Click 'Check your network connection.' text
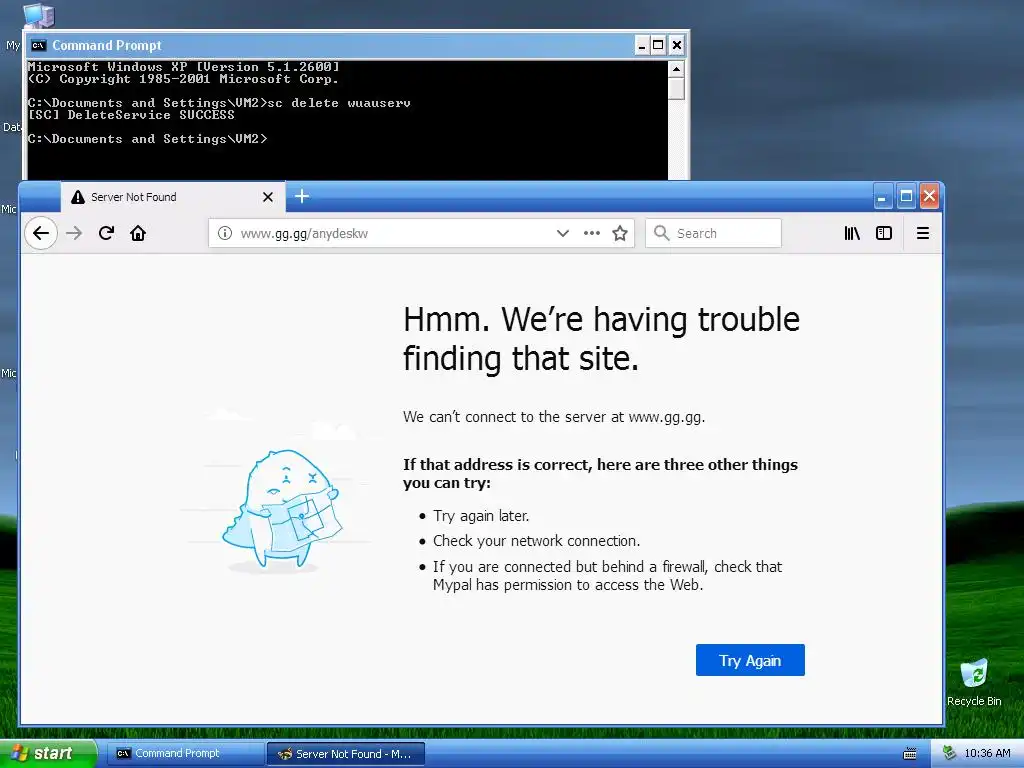Viewport: 1024px width, 768px height. pyautogui.click(x=536, y=541)
